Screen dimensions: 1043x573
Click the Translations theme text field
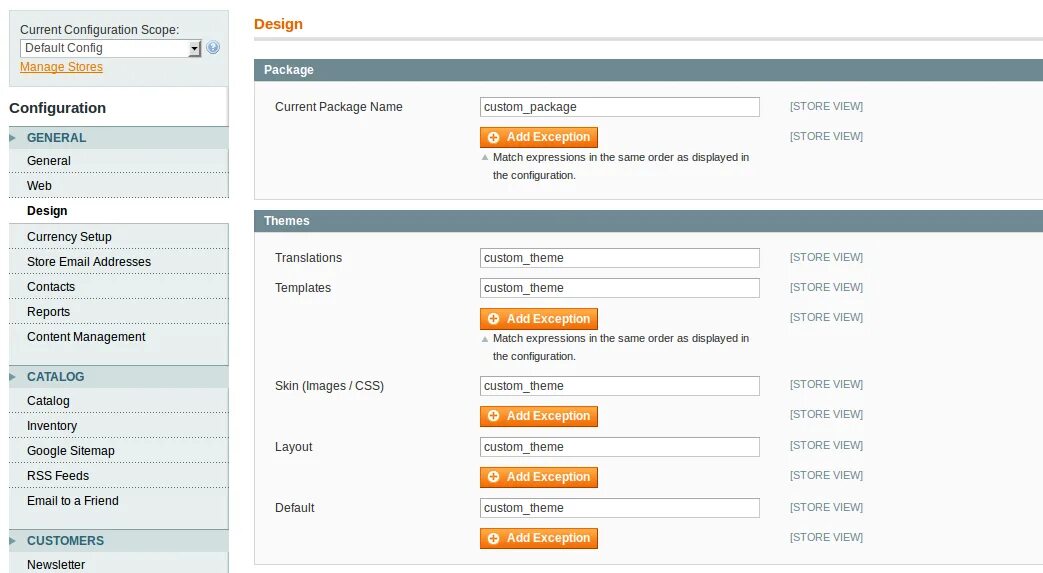(619, 258)
